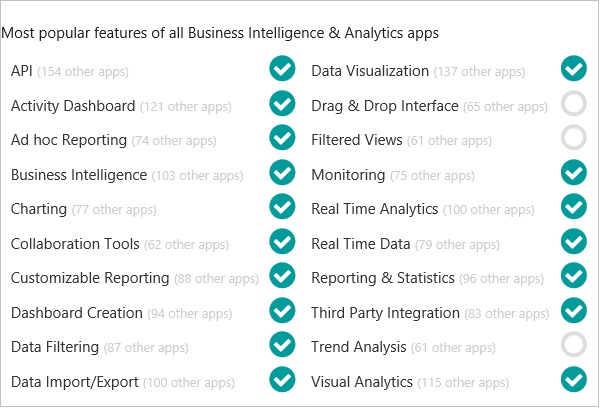Select the Real Time Data label
The height and width of the screenshot is (408, 600).
pos(361,244)
